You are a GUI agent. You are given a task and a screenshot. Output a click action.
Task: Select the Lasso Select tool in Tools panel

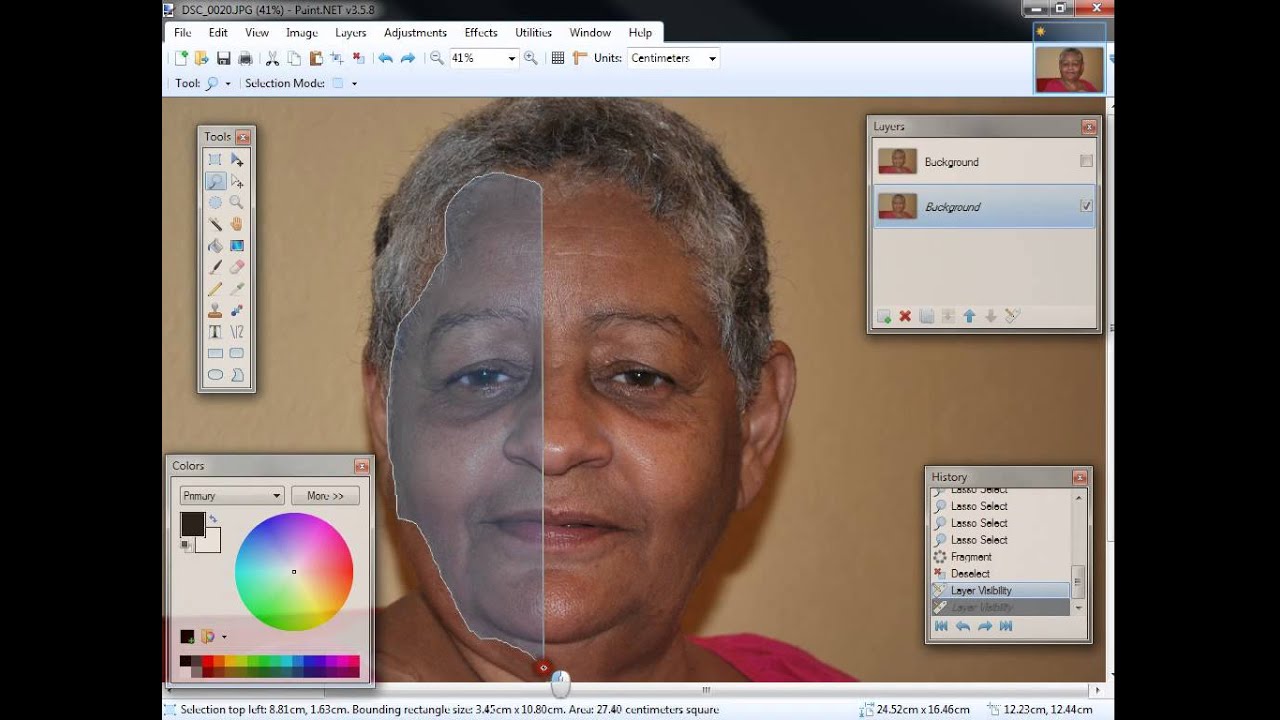[215, 181]
